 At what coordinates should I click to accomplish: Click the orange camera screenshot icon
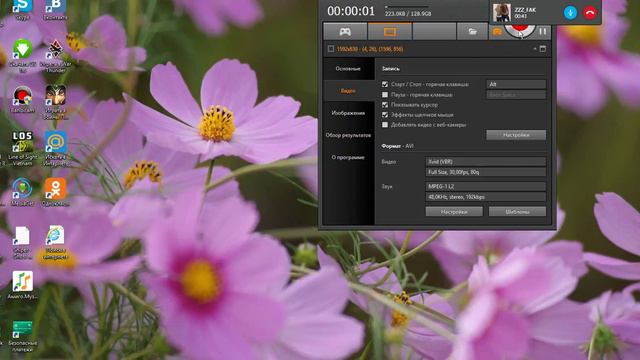point(497,31)
